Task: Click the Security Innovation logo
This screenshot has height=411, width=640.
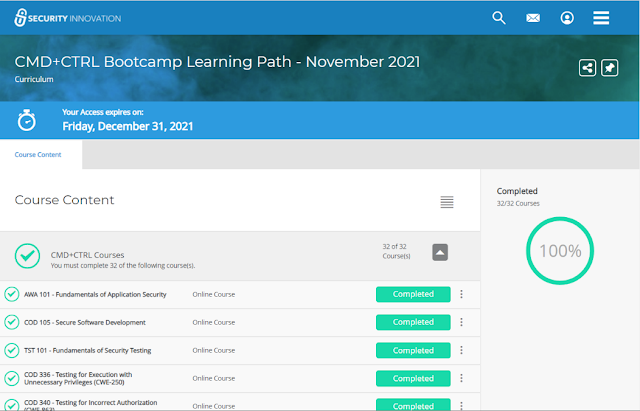Action: (67, 18)
